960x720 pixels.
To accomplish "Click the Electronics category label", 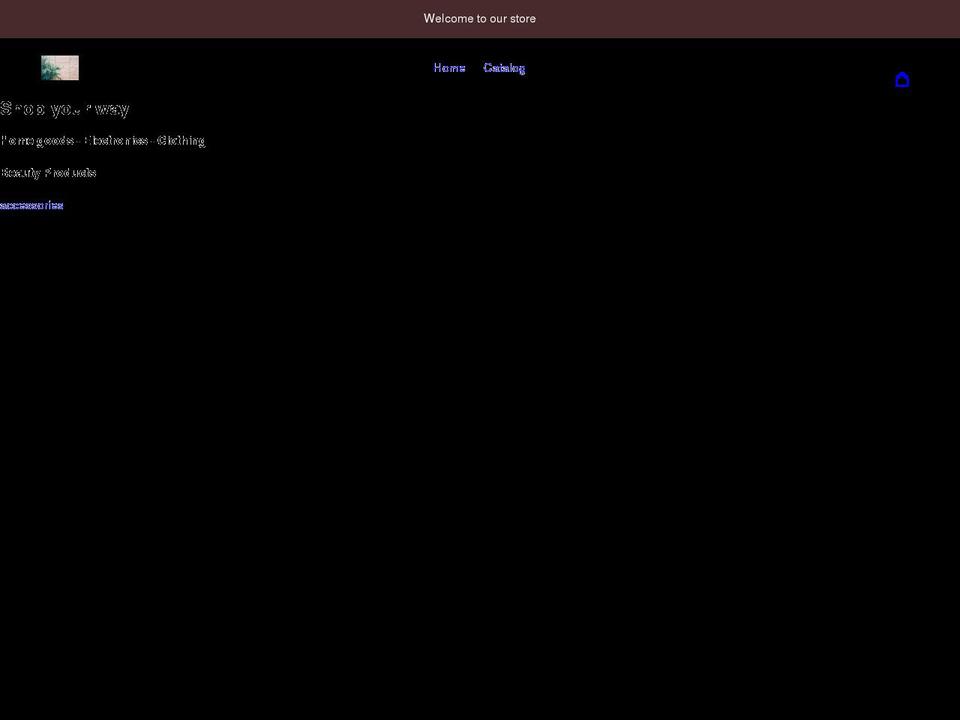I will [117, 140].
